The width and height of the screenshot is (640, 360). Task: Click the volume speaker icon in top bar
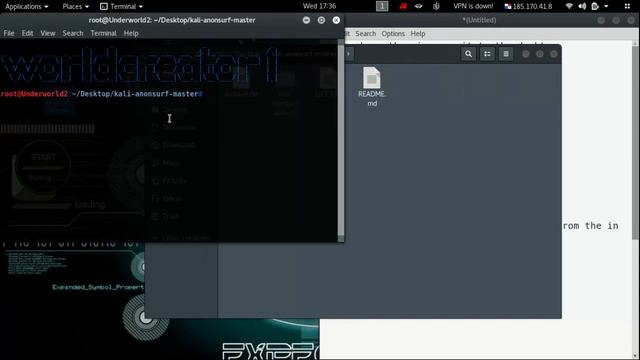click(582, 6)
